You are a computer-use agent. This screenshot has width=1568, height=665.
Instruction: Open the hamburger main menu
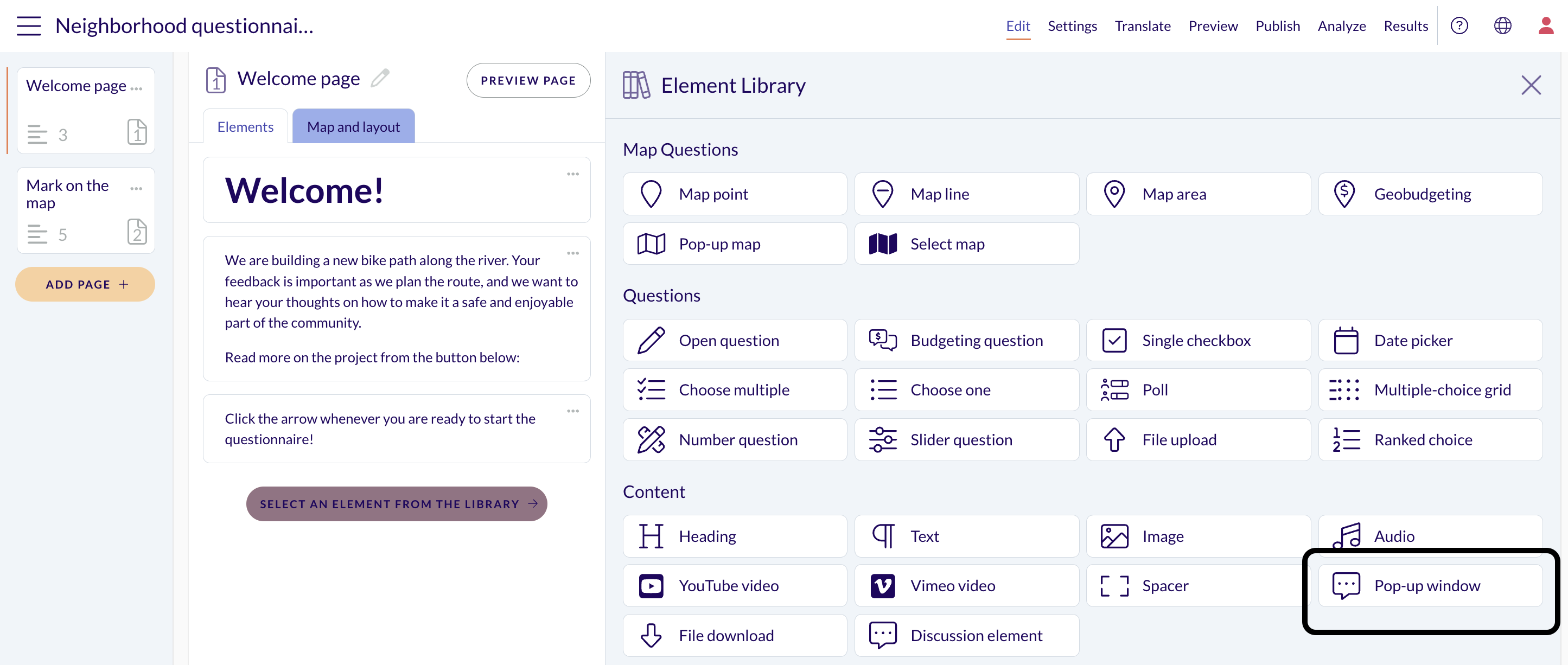[x=29, y=25]
